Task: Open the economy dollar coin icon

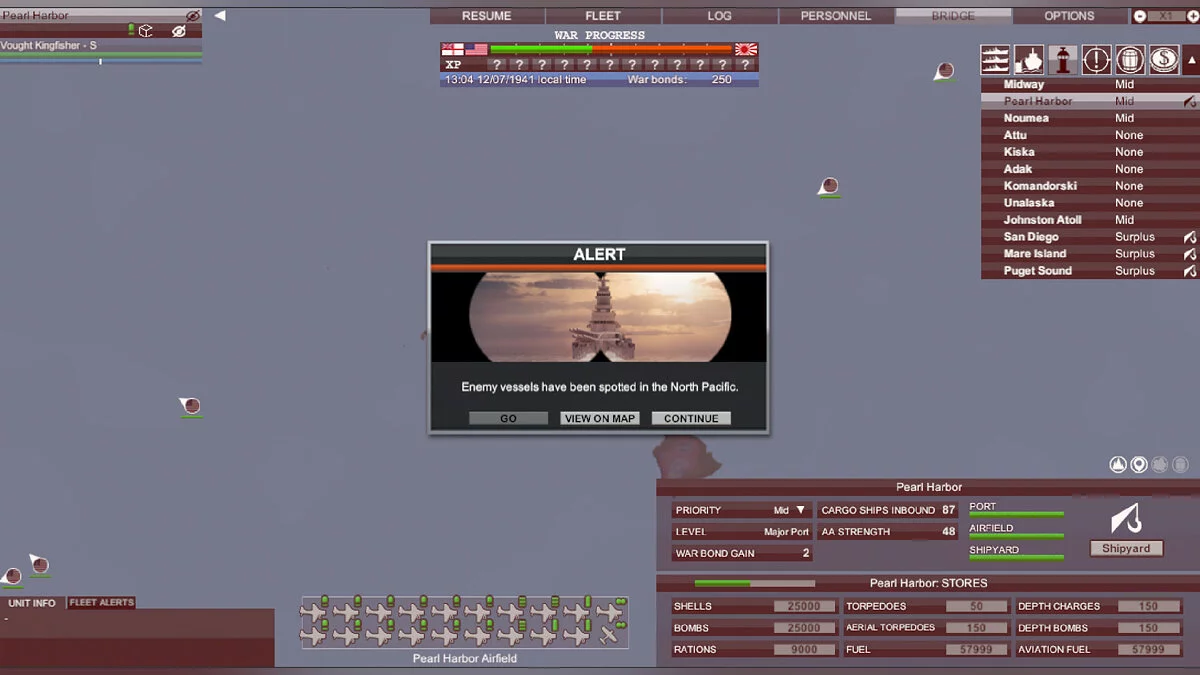Action: (x=1162, y=60)
